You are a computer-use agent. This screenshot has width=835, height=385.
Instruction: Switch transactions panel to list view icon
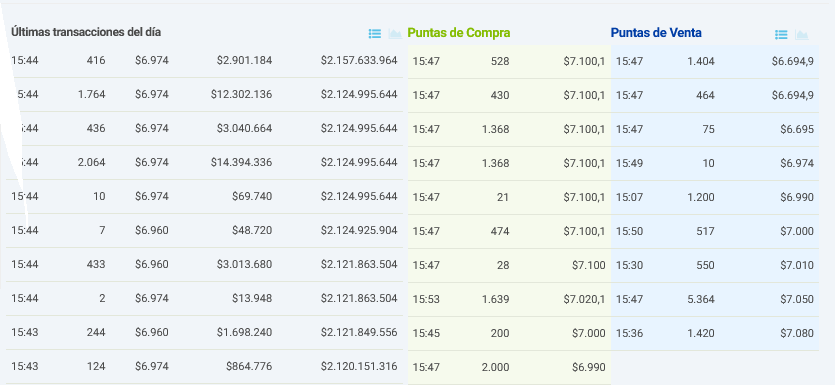(375, 34)
